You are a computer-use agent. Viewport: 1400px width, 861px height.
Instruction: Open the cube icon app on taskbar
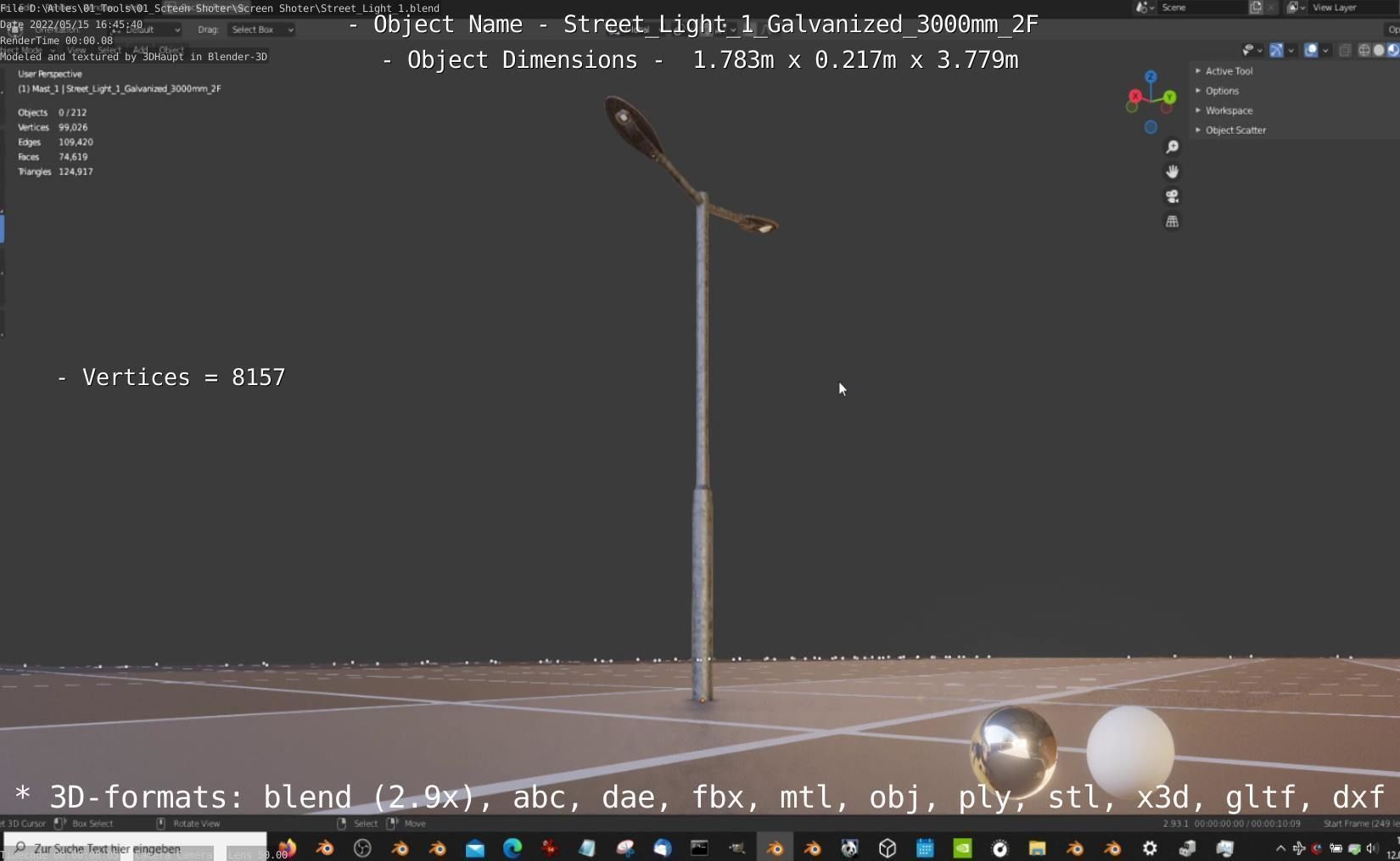click(888, 848)
